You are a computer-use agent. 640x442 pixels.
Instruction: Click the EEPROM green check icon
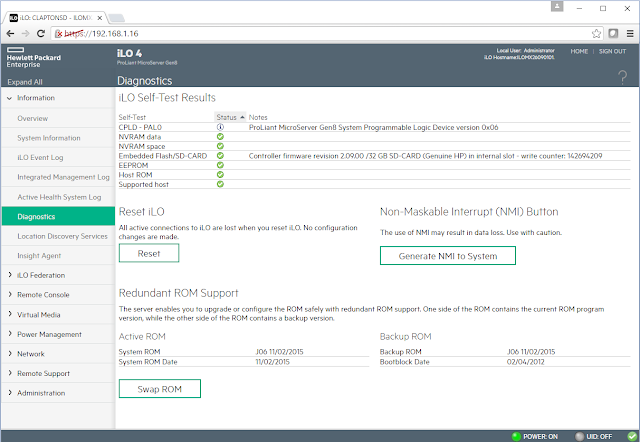[220, 165]
